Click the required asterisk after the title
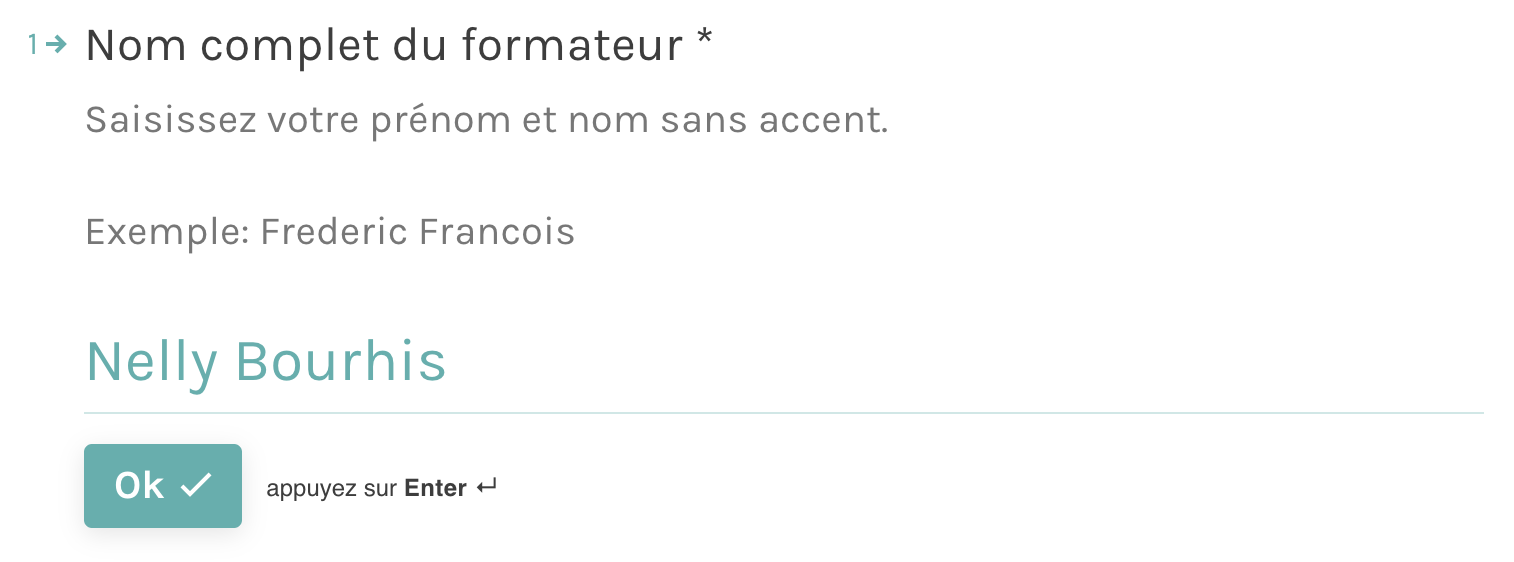The image size is (1514, 562). click(x=705, y=42)
